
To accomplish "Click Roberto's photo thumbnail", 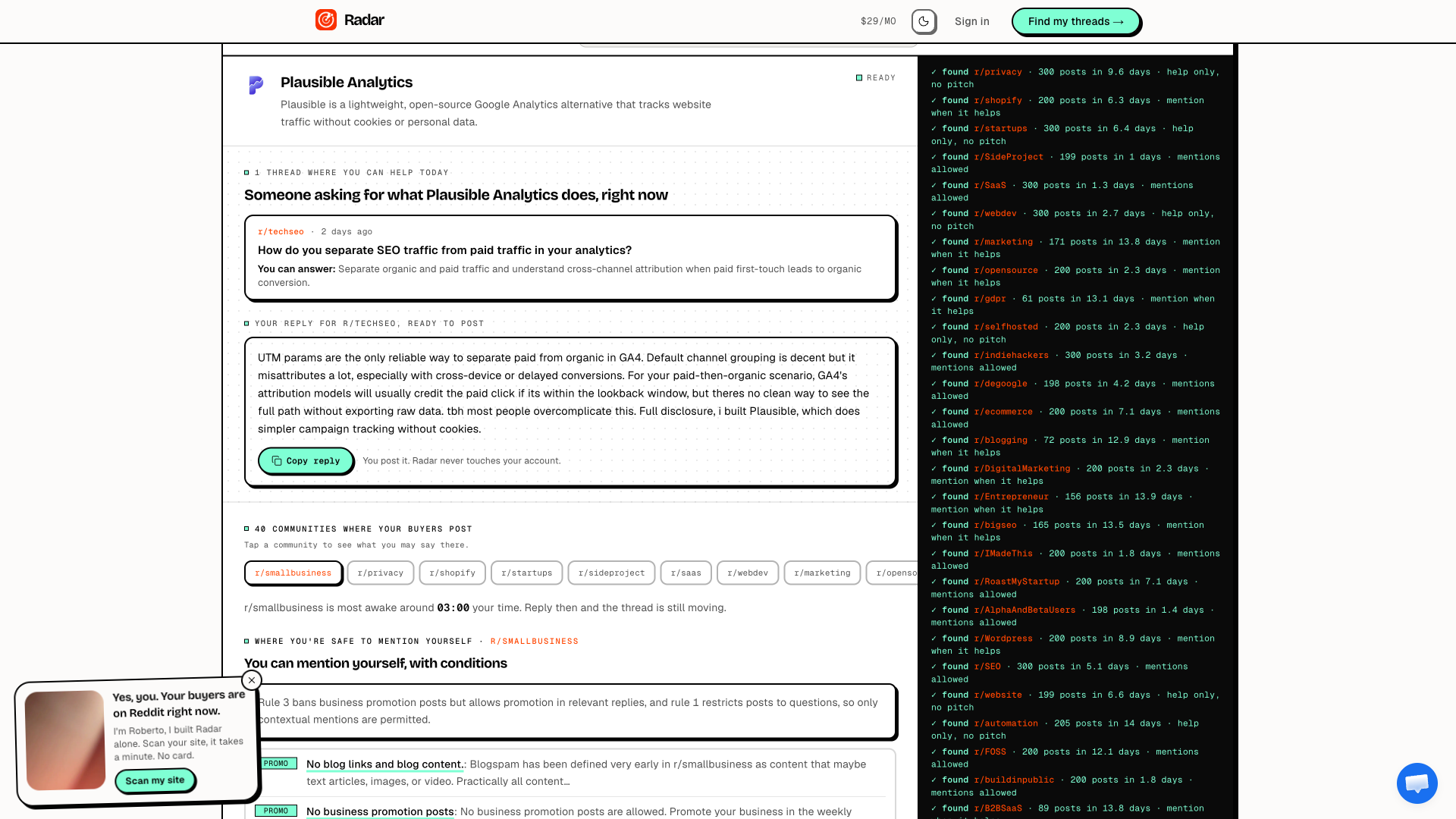I will pos(65,740).
